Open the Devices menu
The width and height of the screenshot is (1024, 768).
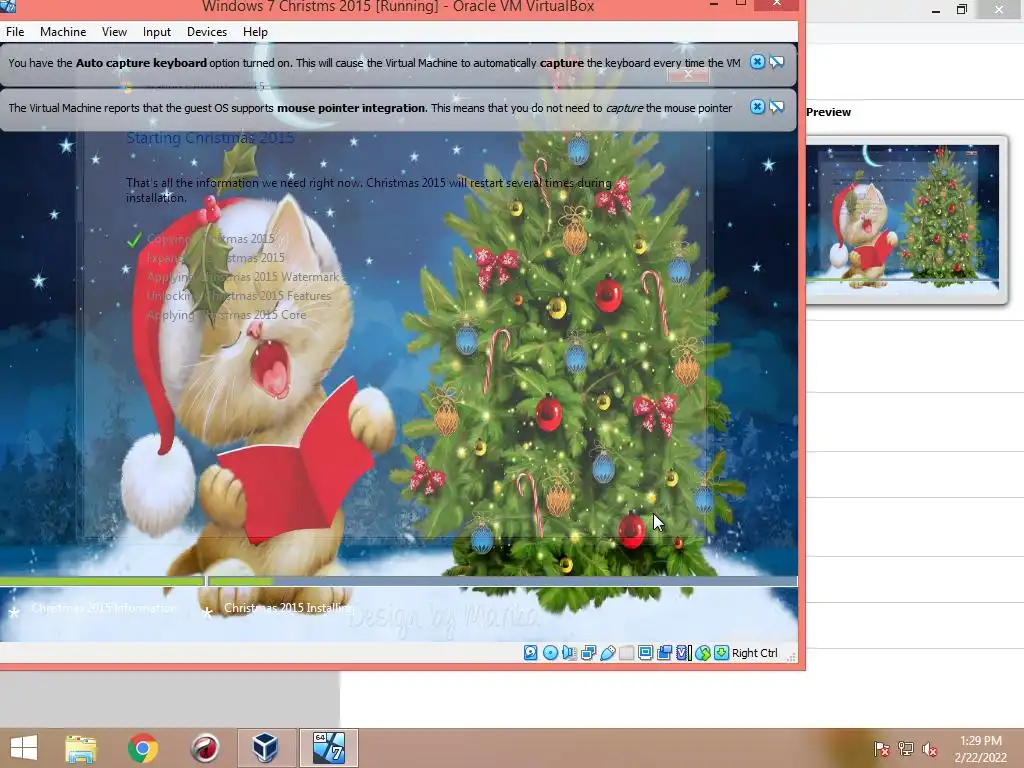[x=207, y=31]
